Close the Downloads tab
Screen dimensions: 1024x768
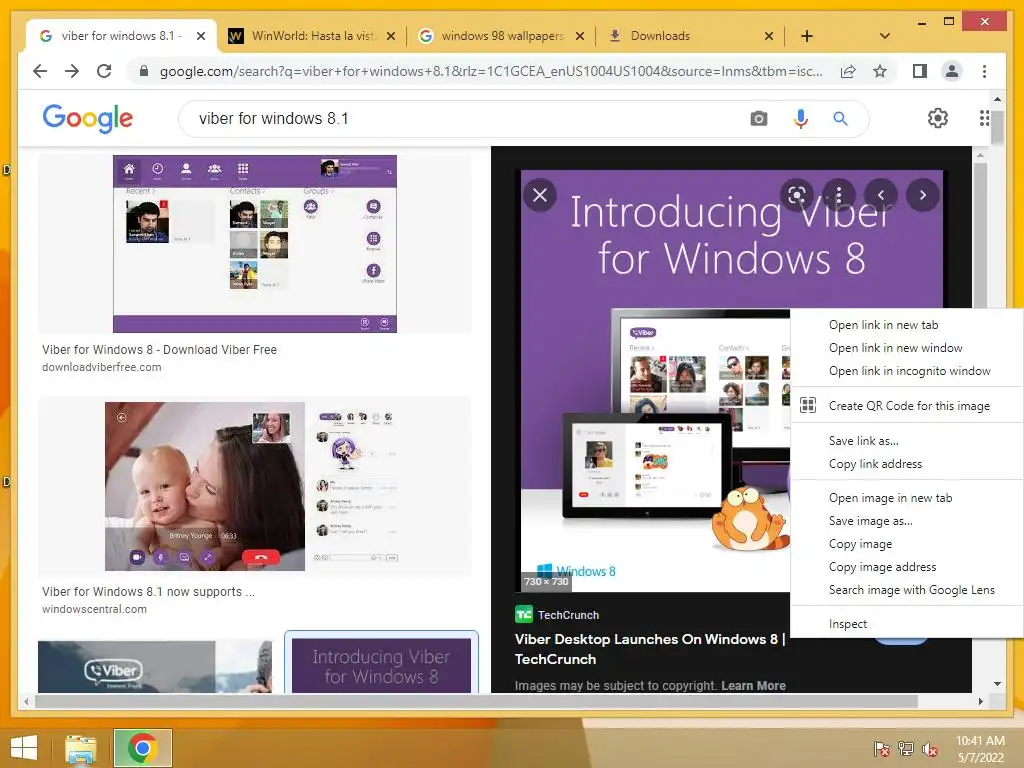click(x=769, y=36)
